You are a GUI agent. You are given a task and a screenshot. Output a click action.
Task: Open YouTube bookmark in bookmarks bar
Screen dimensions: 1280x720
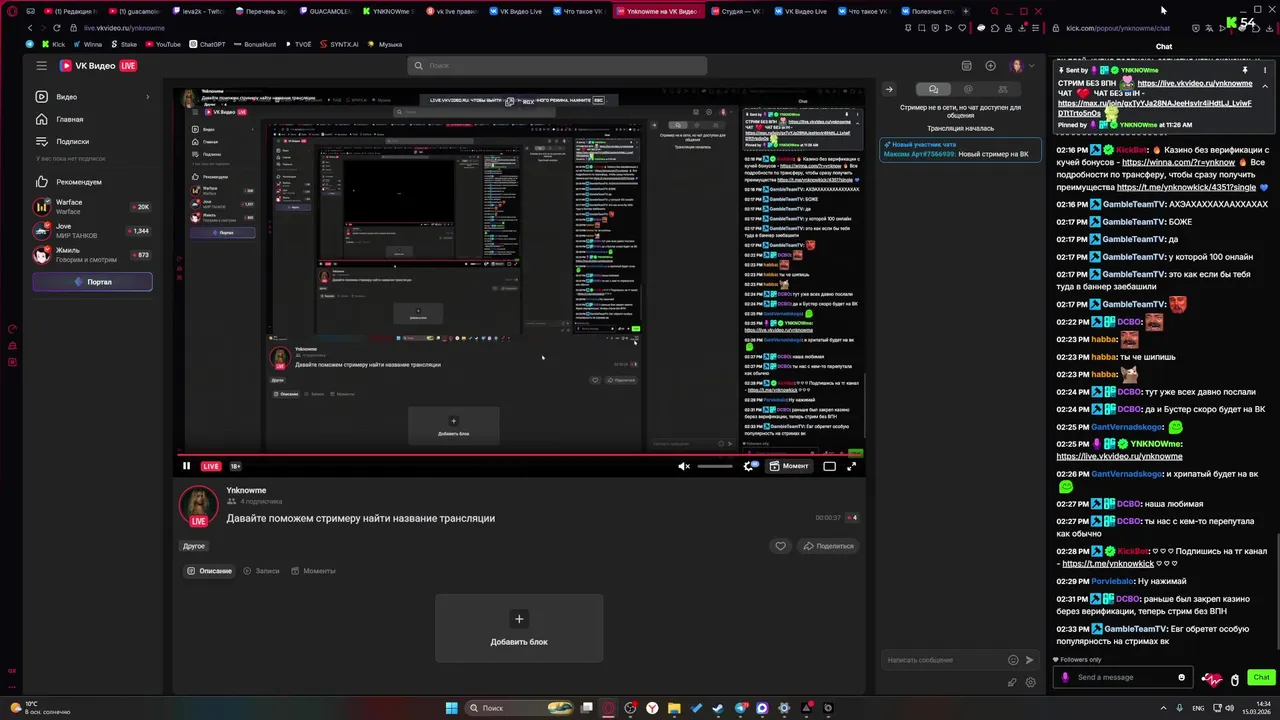click(x=162, y=44)
